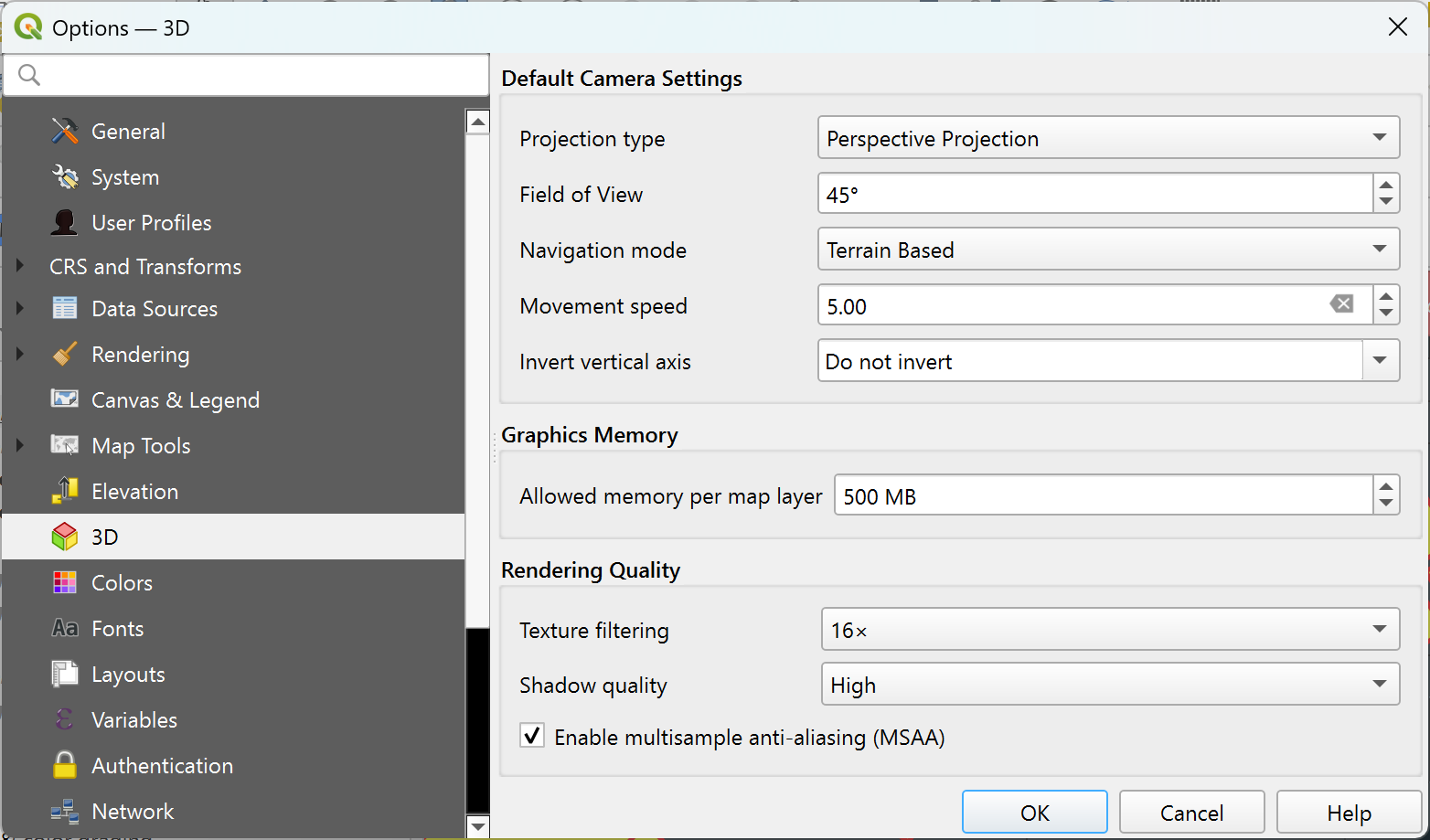Expand the Rendering tree node
Image resolution: width=1430 pixels, height=840 pixels.
pos(20,354)
